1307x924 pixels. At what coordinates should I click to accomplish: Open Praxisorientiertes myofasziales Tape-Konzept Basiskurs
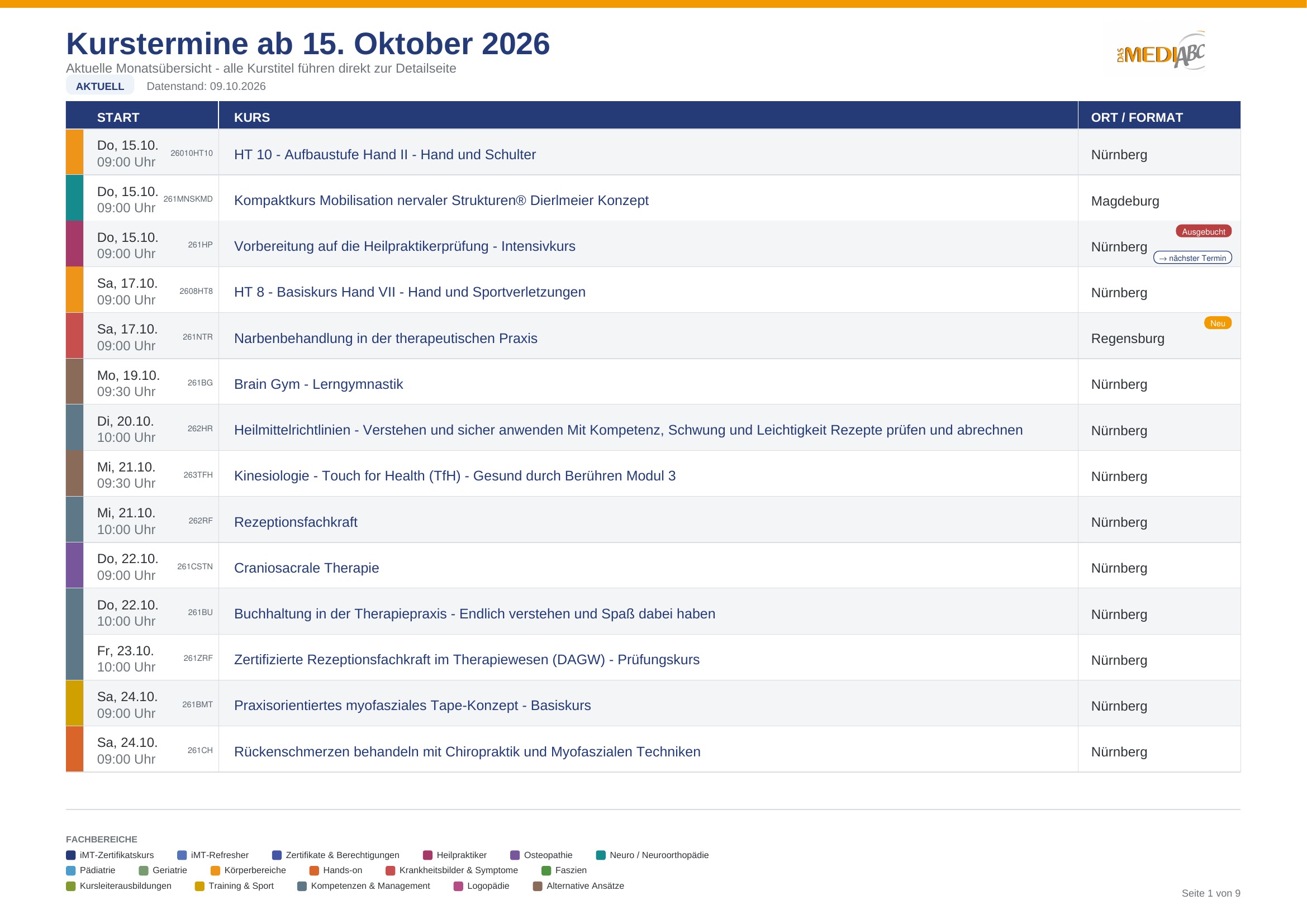point(413,705)
